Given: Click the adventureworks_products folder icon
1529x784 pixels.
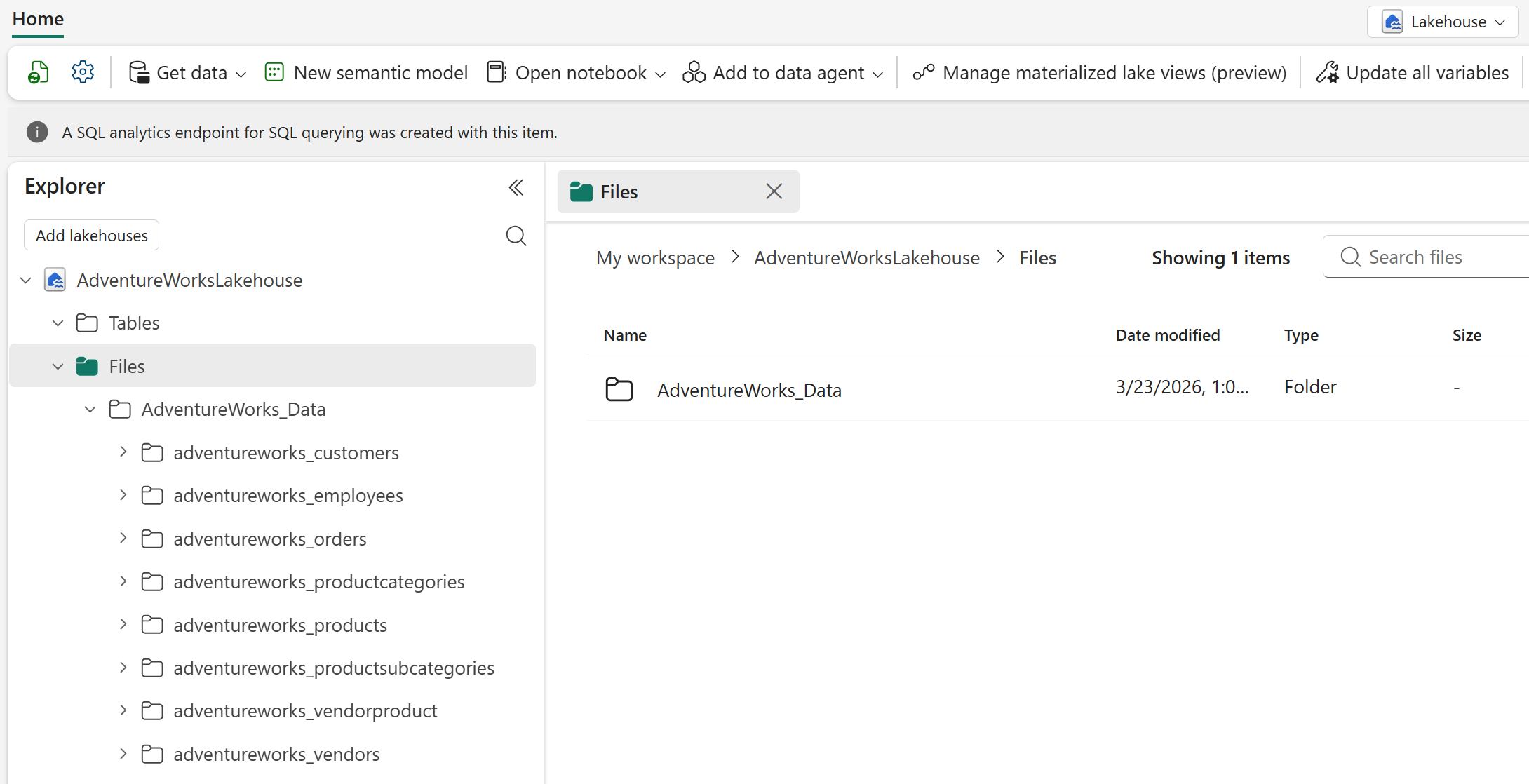Looking at the screenshot, I should click(152, 625).
